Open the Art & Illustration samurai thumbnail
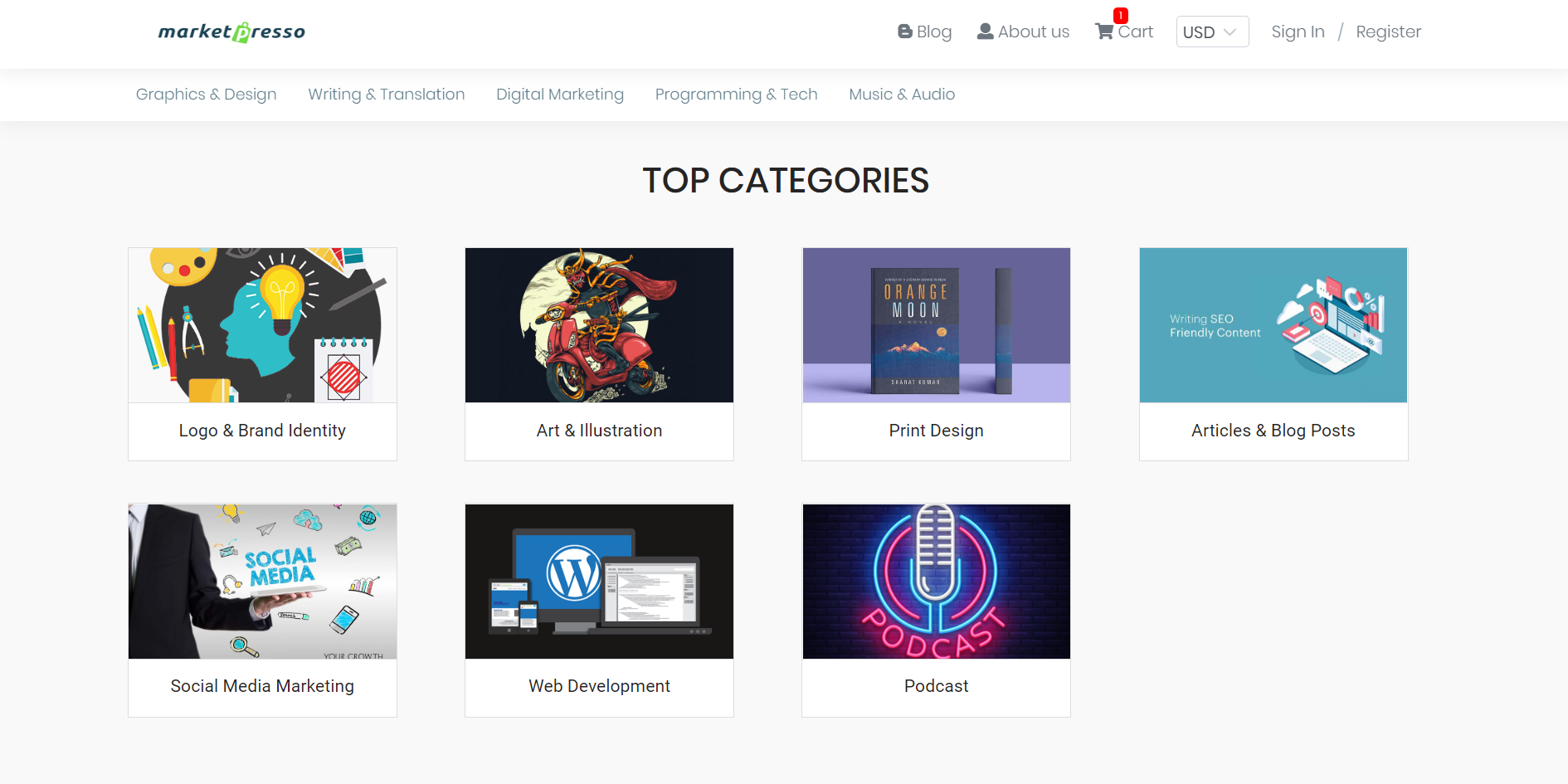Screen dimensions: 1568x784 599,325
